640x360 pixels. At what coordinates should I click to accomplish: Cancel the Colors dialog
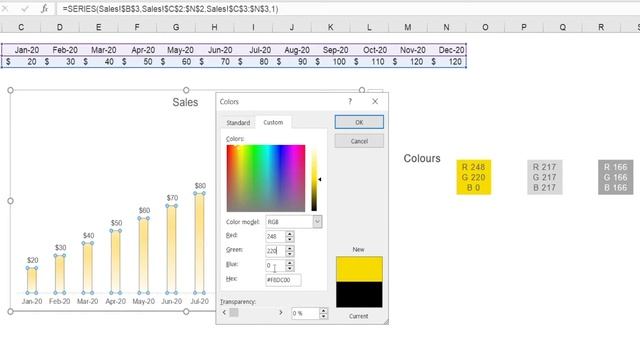pos(359,141)
